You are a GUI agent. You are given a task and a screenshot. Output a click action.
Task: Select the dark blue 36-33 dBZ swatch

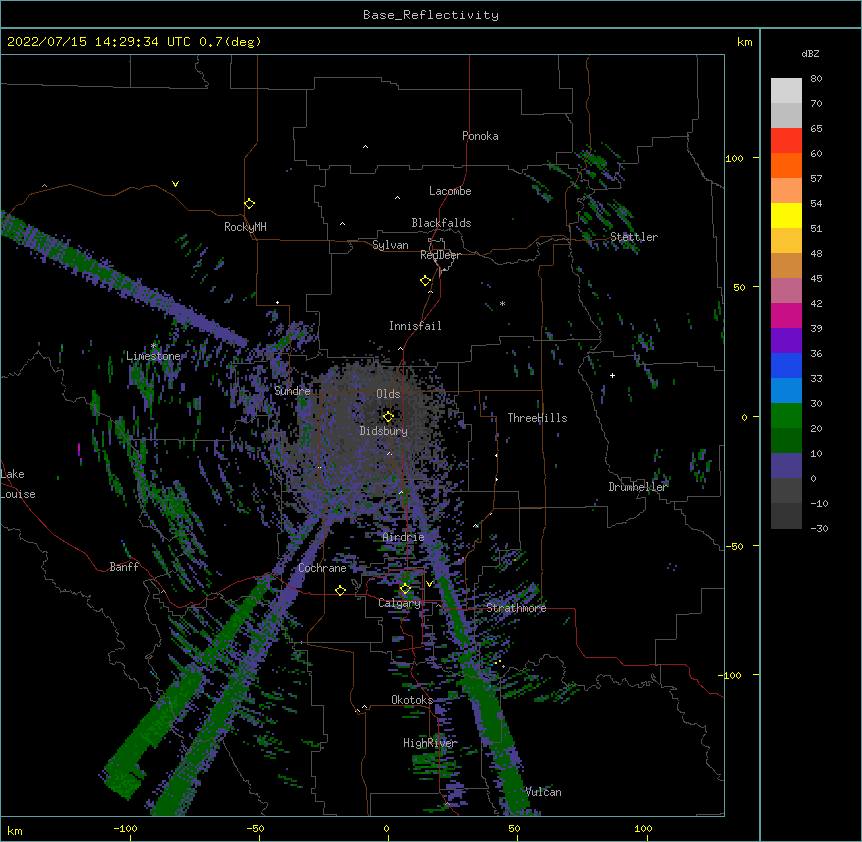786,365
